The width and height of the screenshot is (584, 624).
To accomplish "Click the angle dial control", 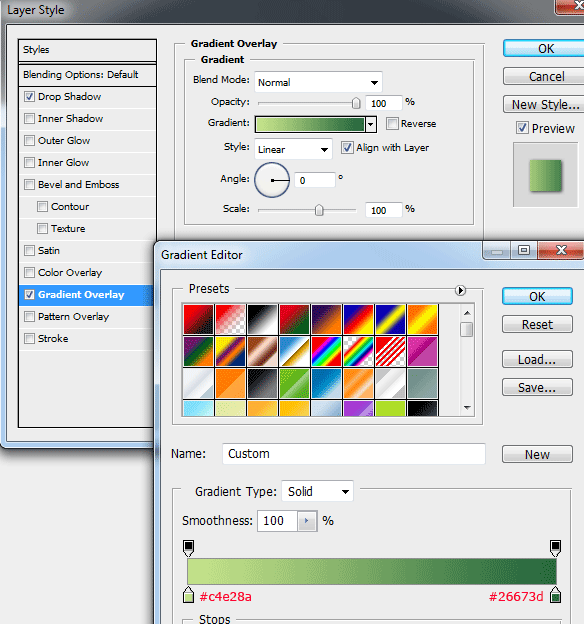I will [x=272, y=180].
